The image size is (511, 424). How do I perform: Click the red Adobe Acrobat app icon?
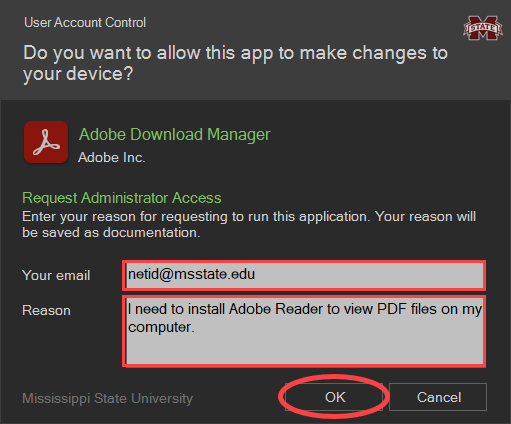[46, 142]
